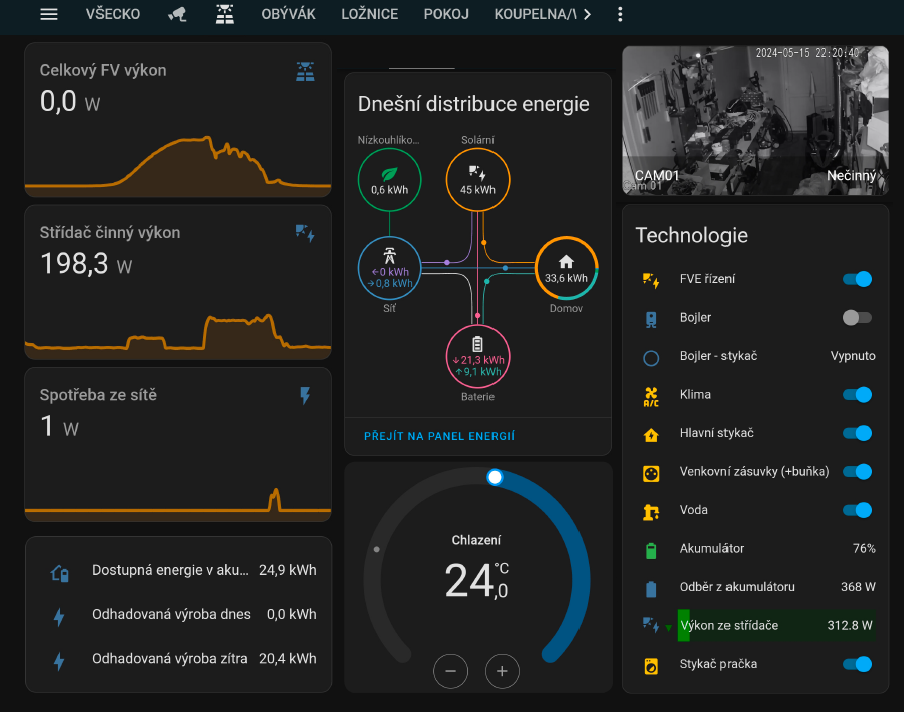The width and height of the screenshot is (904, 712).
Task: Disable the Klima switch
Action: point(857,394)
